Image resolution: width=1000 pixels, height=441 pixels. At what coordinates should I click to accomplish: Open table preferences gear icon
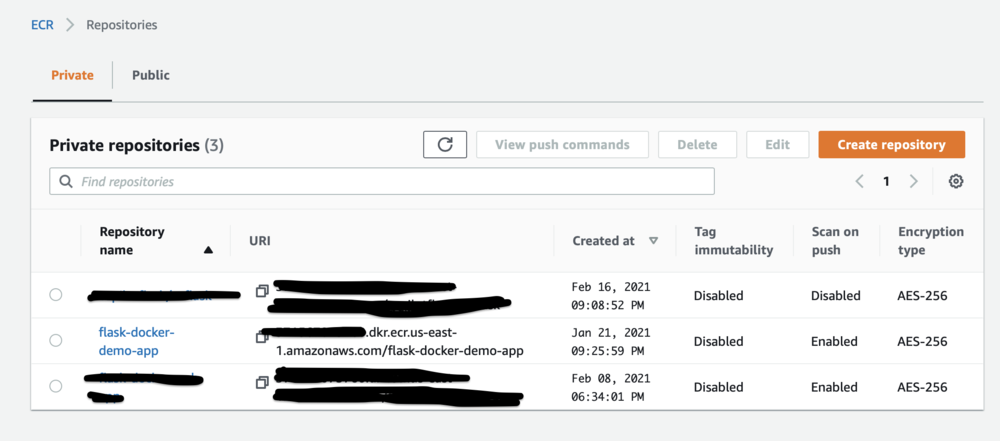956,181
